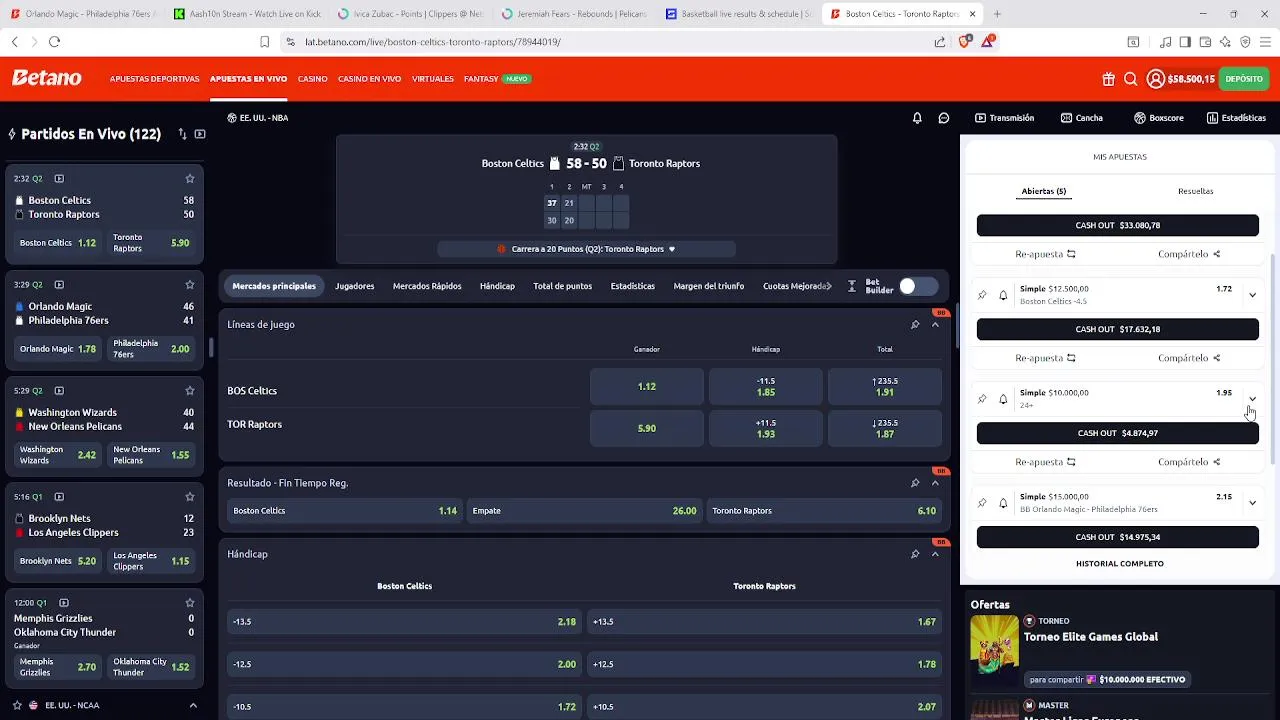Cash out $17.632,18 bet
Viewport: 1280px width, 720px height.
coord(1118,329)
